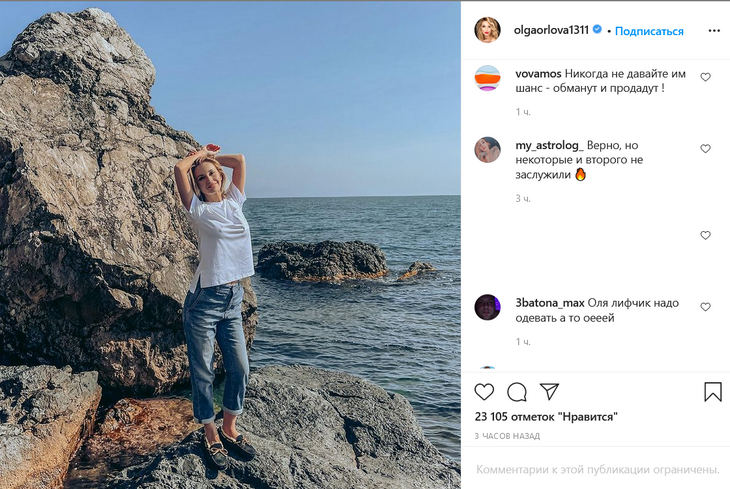Image resolution: width=730 pixels, height=489 pixels.
Task: Open the my_astrolog_ username link
Action: pyautogui.click(x=549, y=145)
